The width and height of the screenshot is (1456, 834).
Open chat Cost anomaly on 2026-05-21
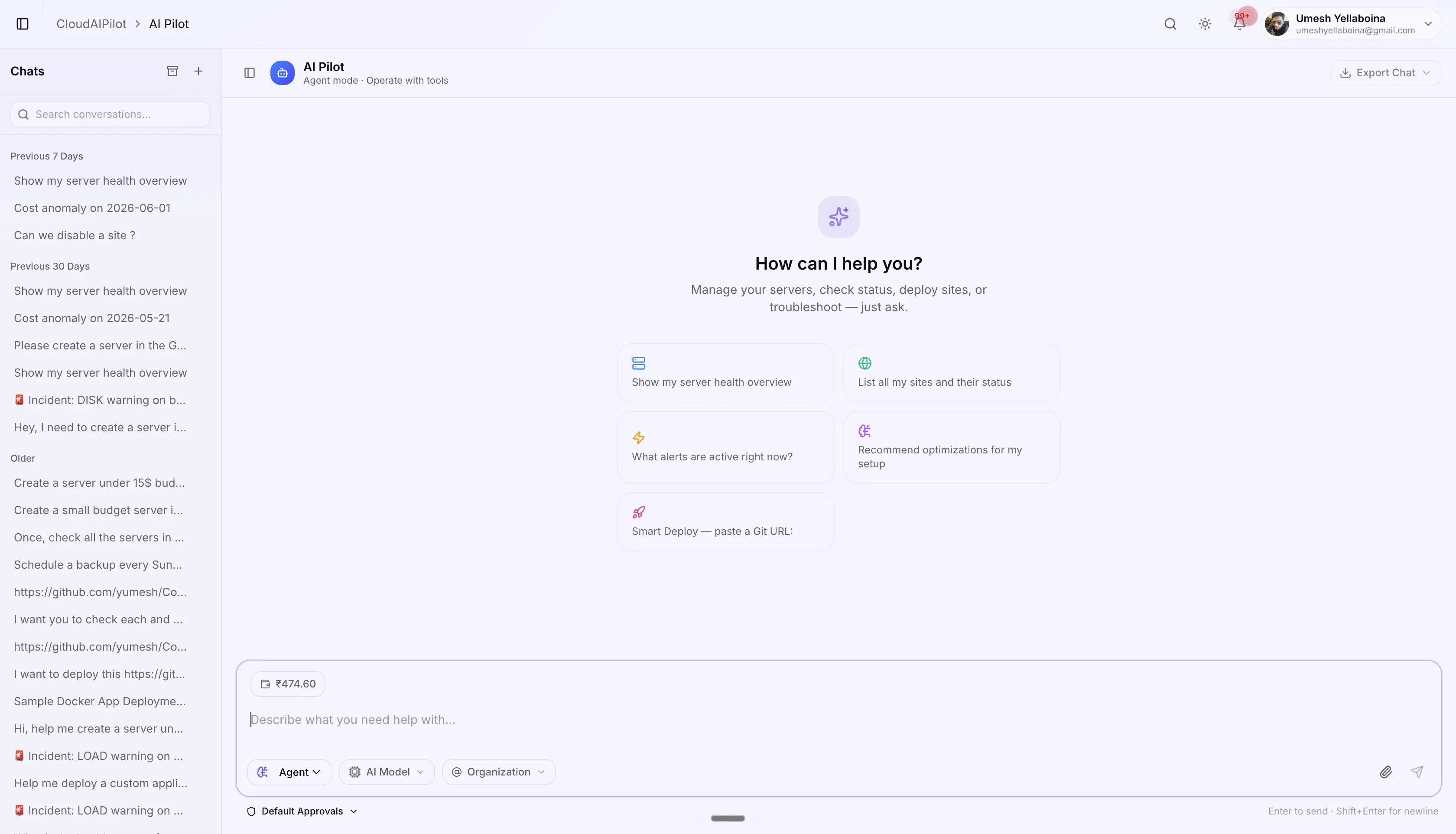110,318
